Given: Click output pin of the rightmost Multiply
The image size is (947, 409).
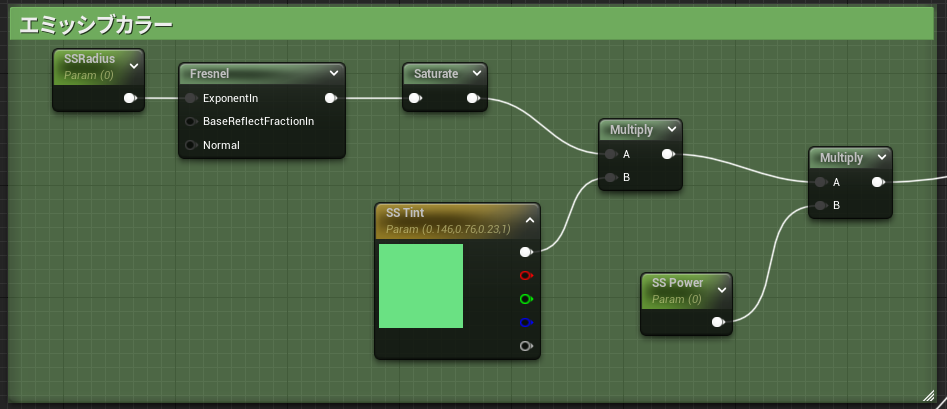Looking at the screenshot, I should pos(878,182).
